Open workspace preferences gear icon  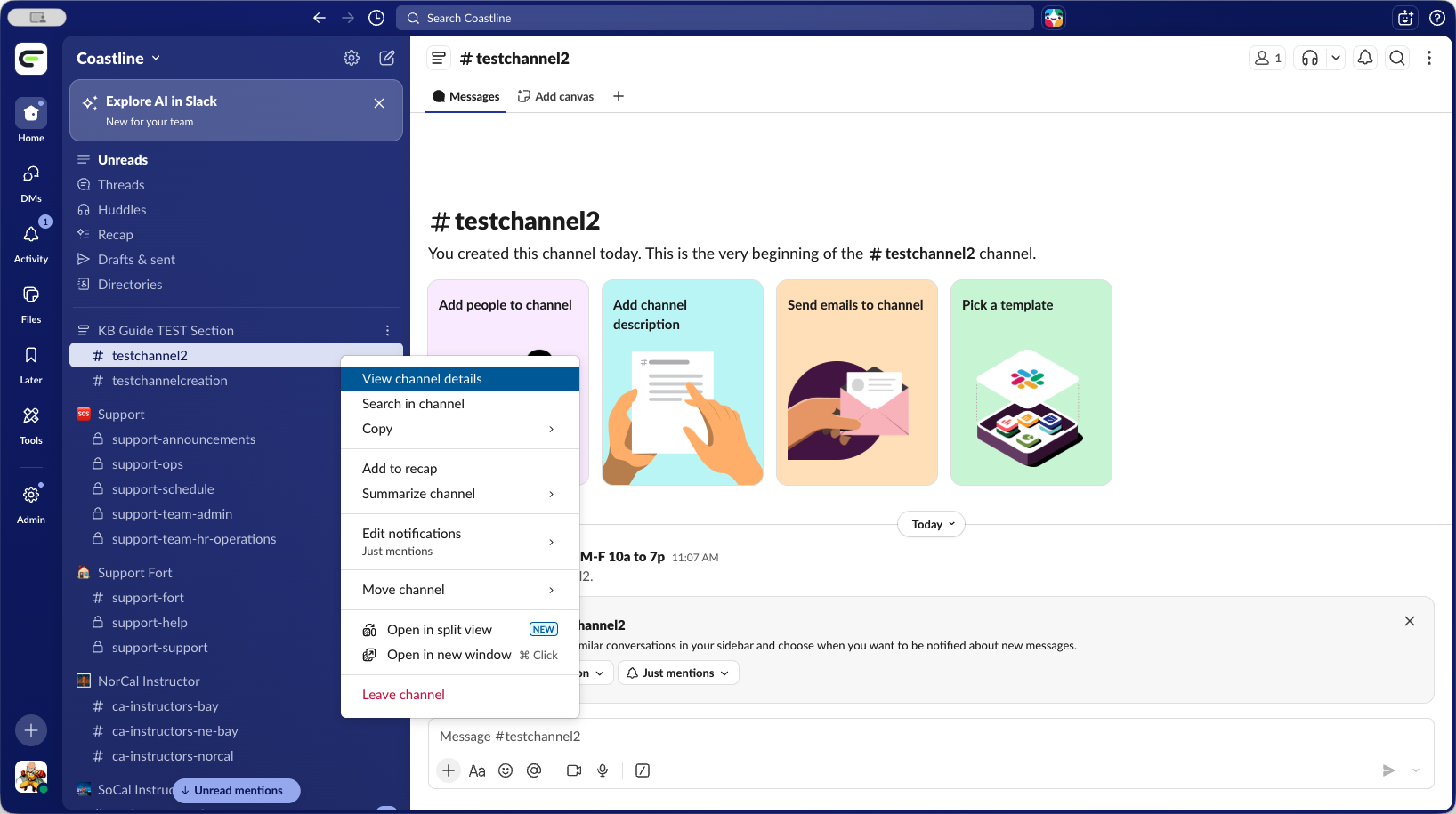[352, 58]
